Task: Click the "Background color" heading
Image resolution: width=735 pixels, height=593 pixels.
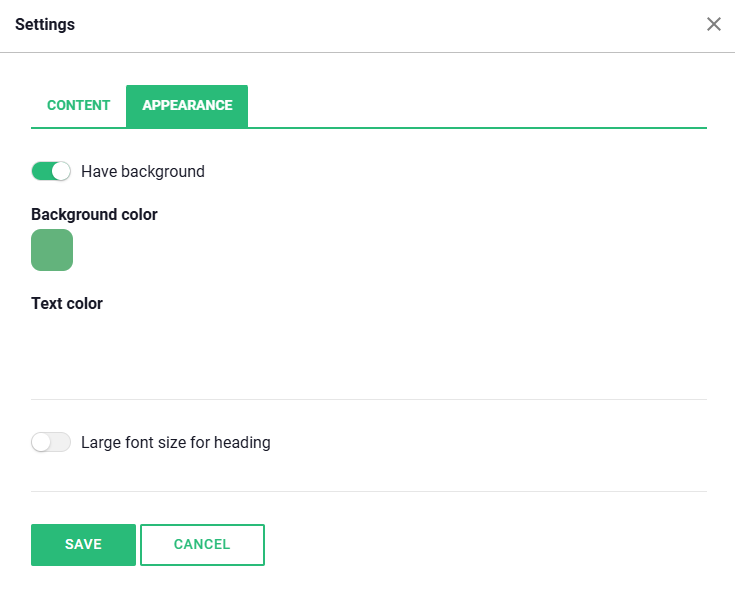Action: click(94, 214)
